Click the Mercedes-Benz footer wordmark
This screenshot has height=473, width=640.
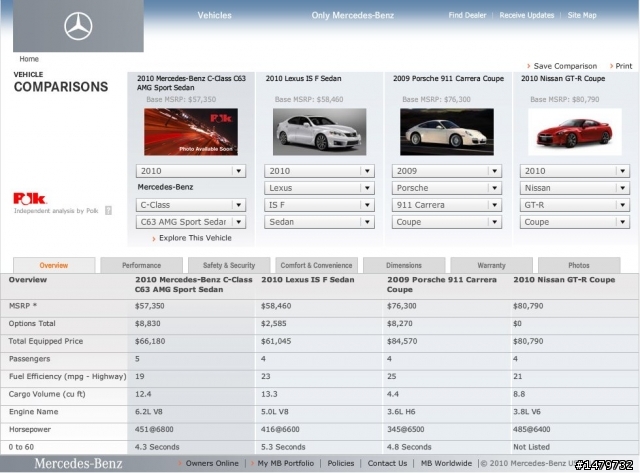(78, 464)
